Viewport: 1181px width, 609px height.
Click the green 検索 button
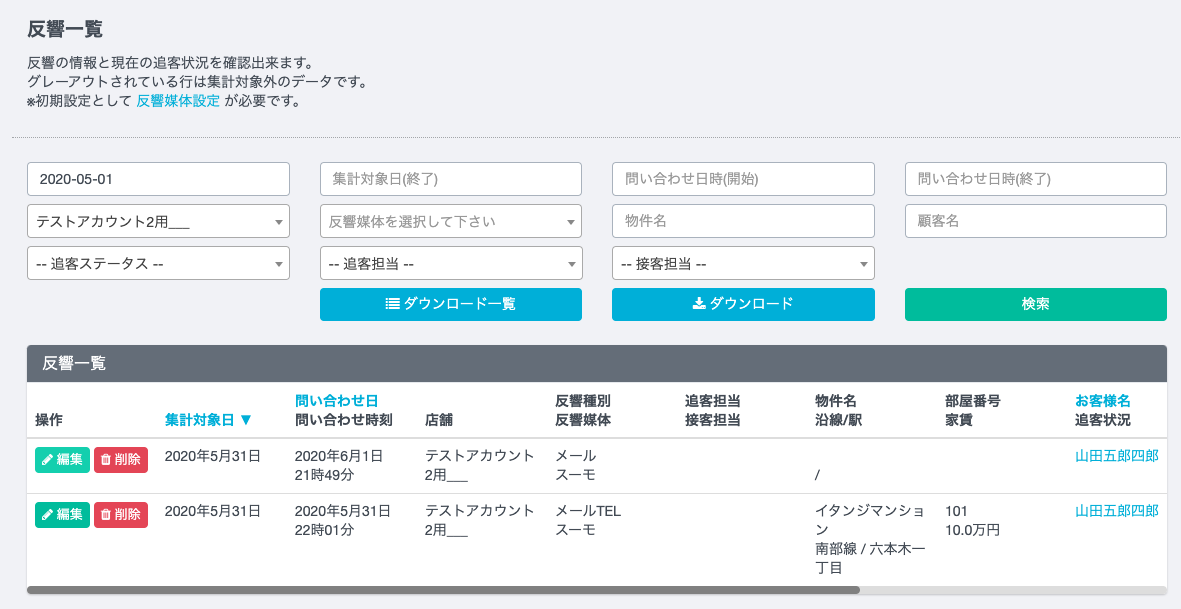1036,304
